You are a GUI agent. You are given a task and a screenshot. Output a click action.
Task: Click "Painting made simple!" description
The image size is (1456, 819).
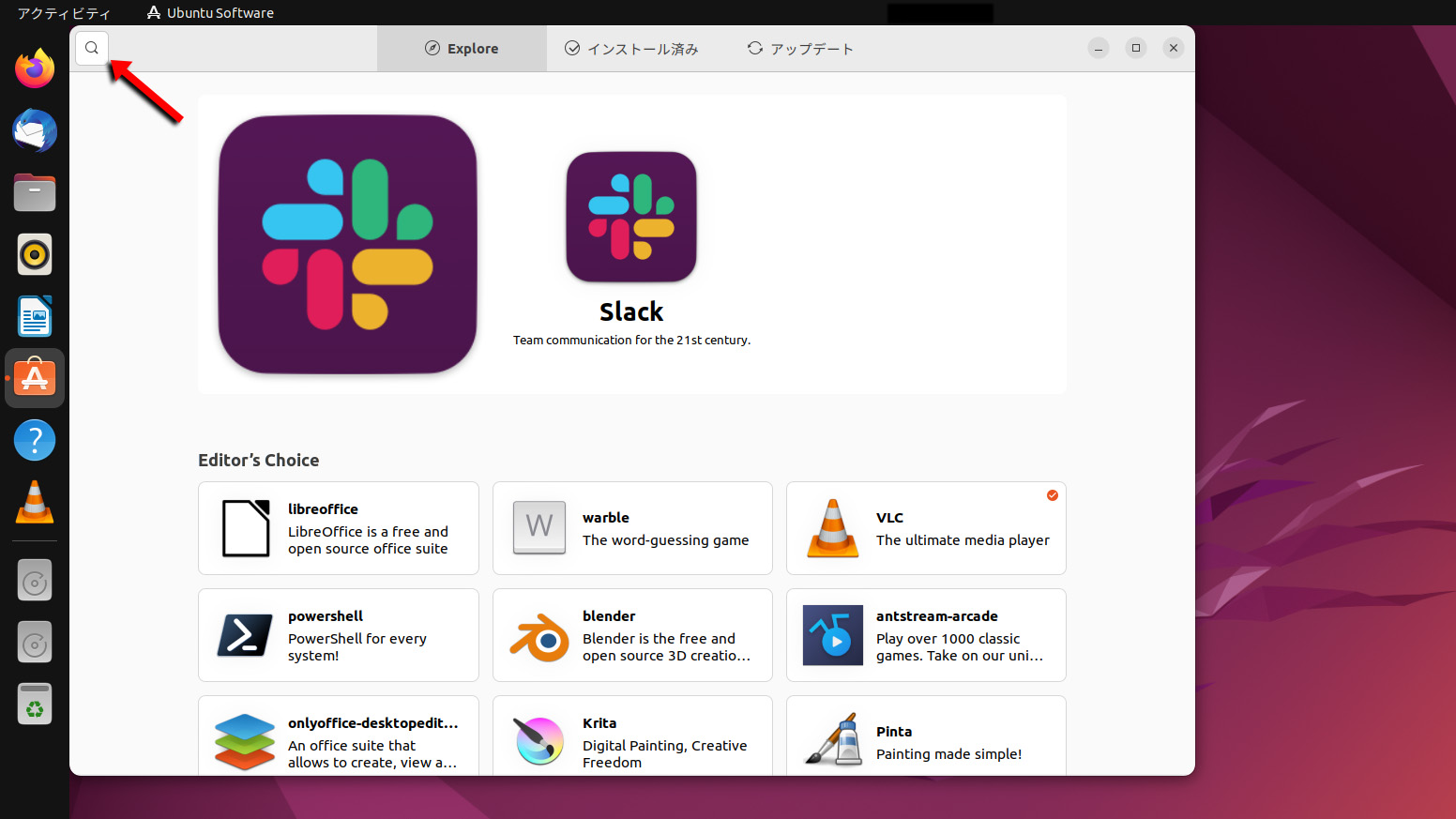point(948,754)
